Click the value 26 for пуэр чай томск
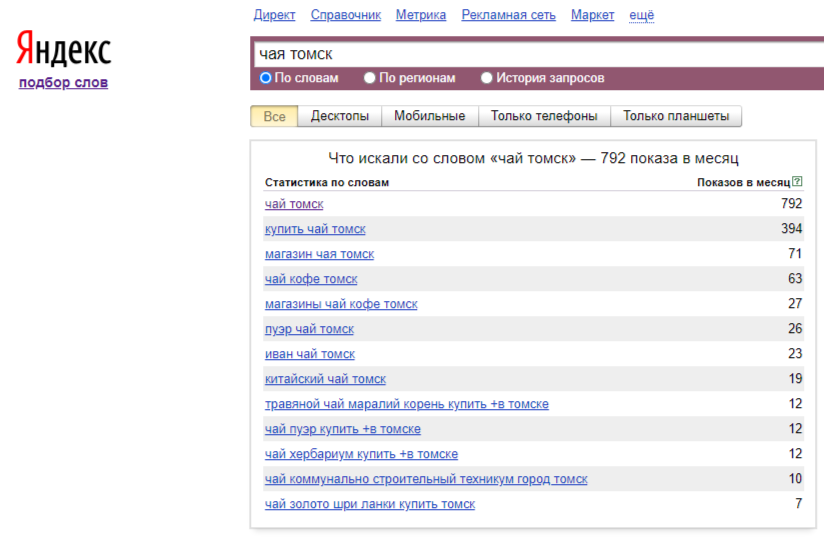The width and height of the screenshot is (824, 537). point(795,328)
